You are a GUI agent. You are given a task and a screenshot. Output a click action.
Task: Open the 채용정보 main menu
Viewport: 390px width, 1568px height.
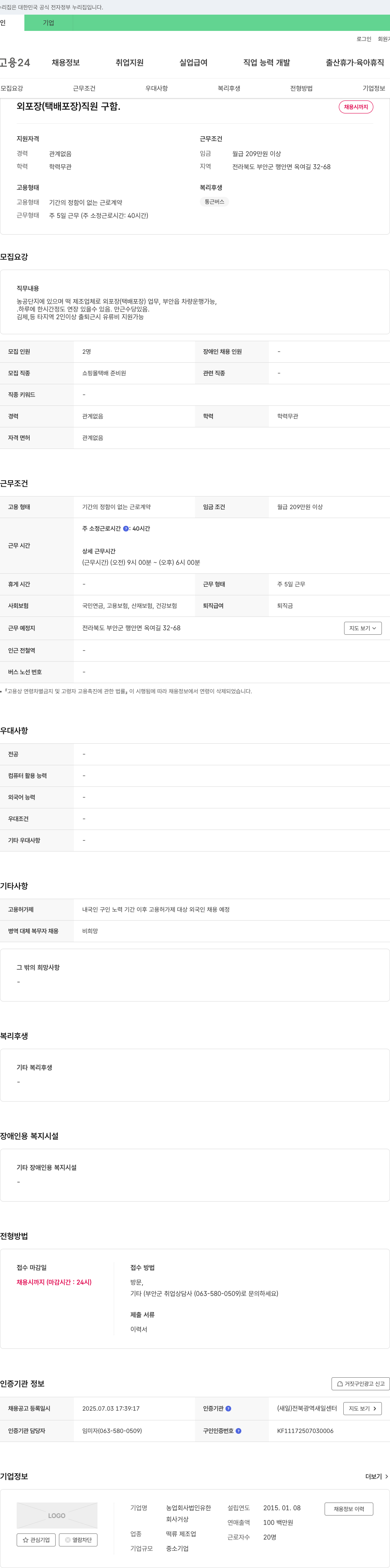click(66, 63)
